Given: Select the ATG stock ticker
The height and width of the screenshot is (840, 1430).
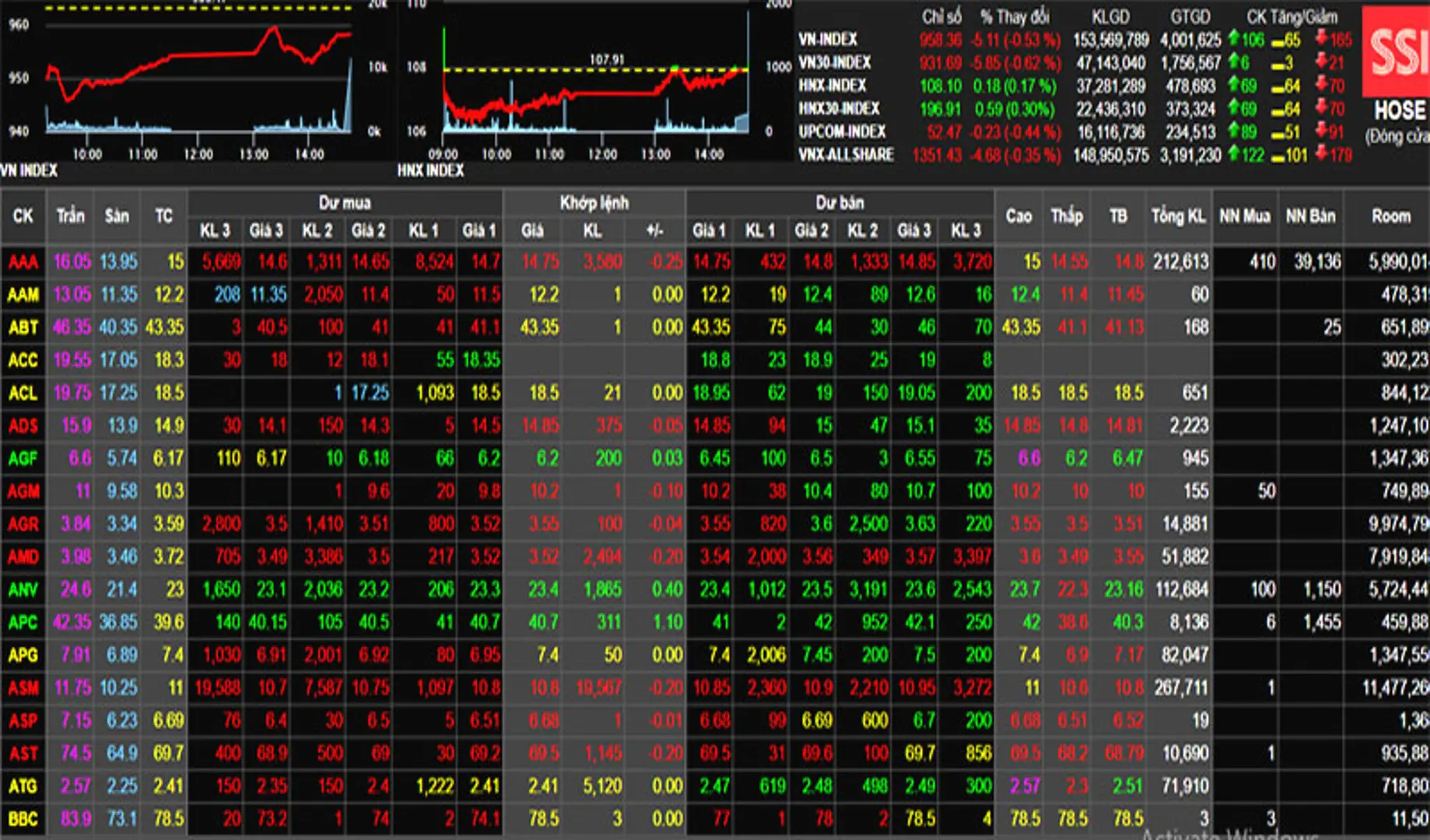Looking at the screenshot, I should pos(23,786).
